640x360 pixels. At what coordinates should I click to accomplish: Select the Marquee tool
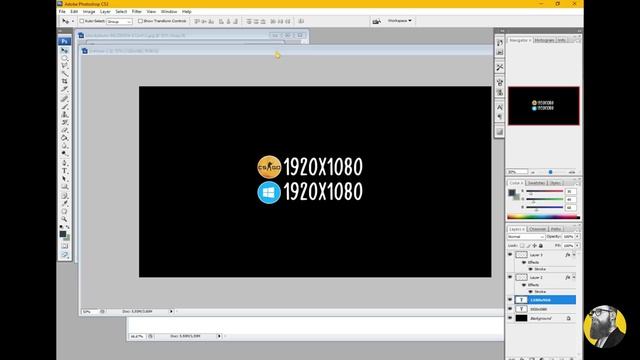point(64,58)
